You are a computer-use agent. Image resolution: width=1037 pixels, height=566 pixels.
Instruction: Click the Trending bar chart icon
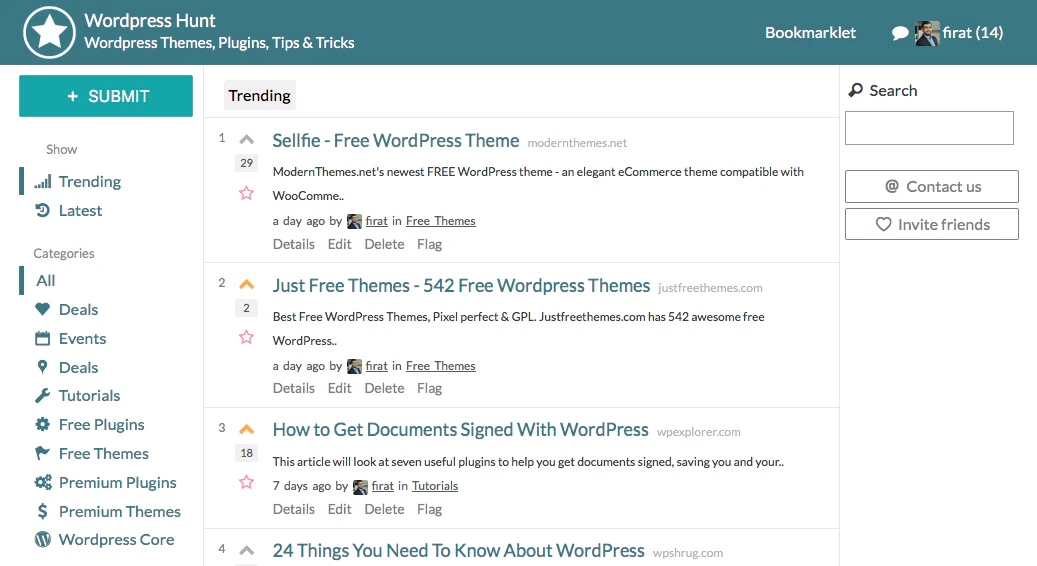(x=42, y=181)
